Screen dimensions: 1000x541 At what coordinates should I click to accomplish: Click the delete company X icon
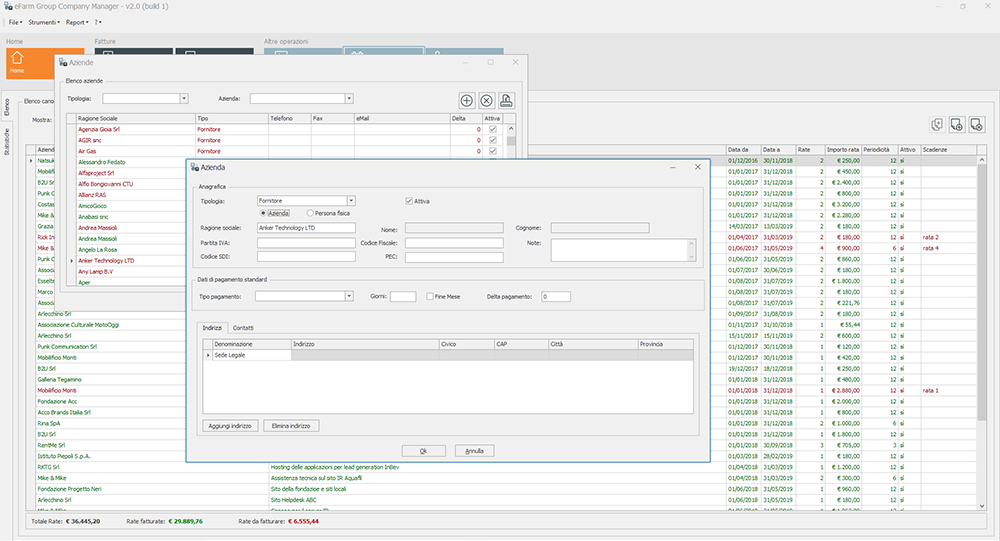[486, 100]
